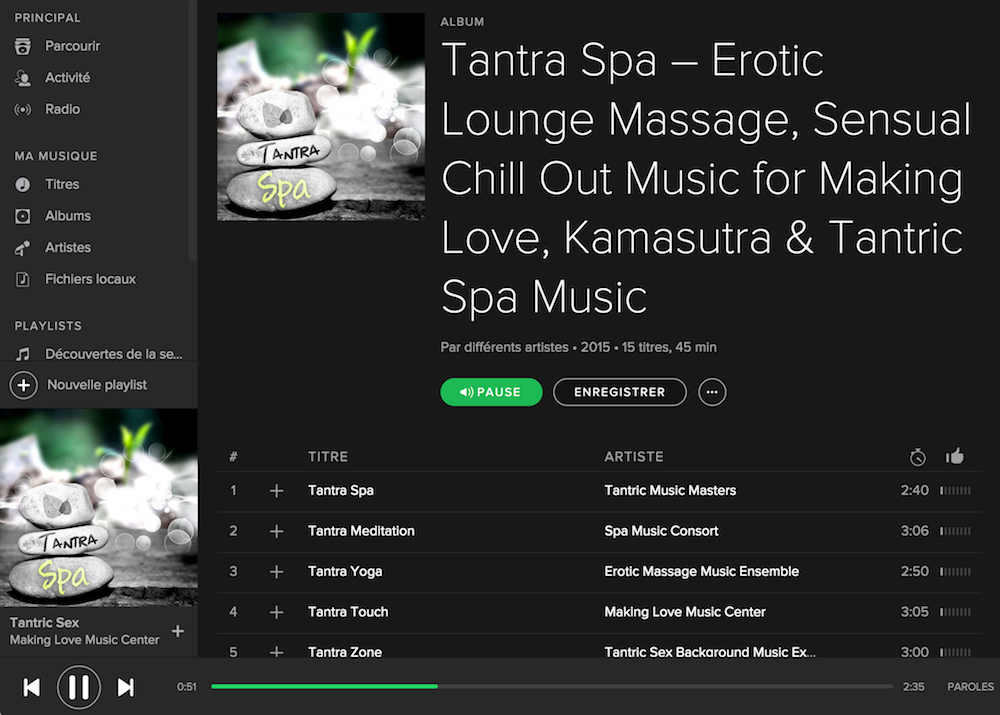This screenshot has height=715, width=1000.
Task: Select the Tantra Meditation track title
Action: [x=361, y=531]
